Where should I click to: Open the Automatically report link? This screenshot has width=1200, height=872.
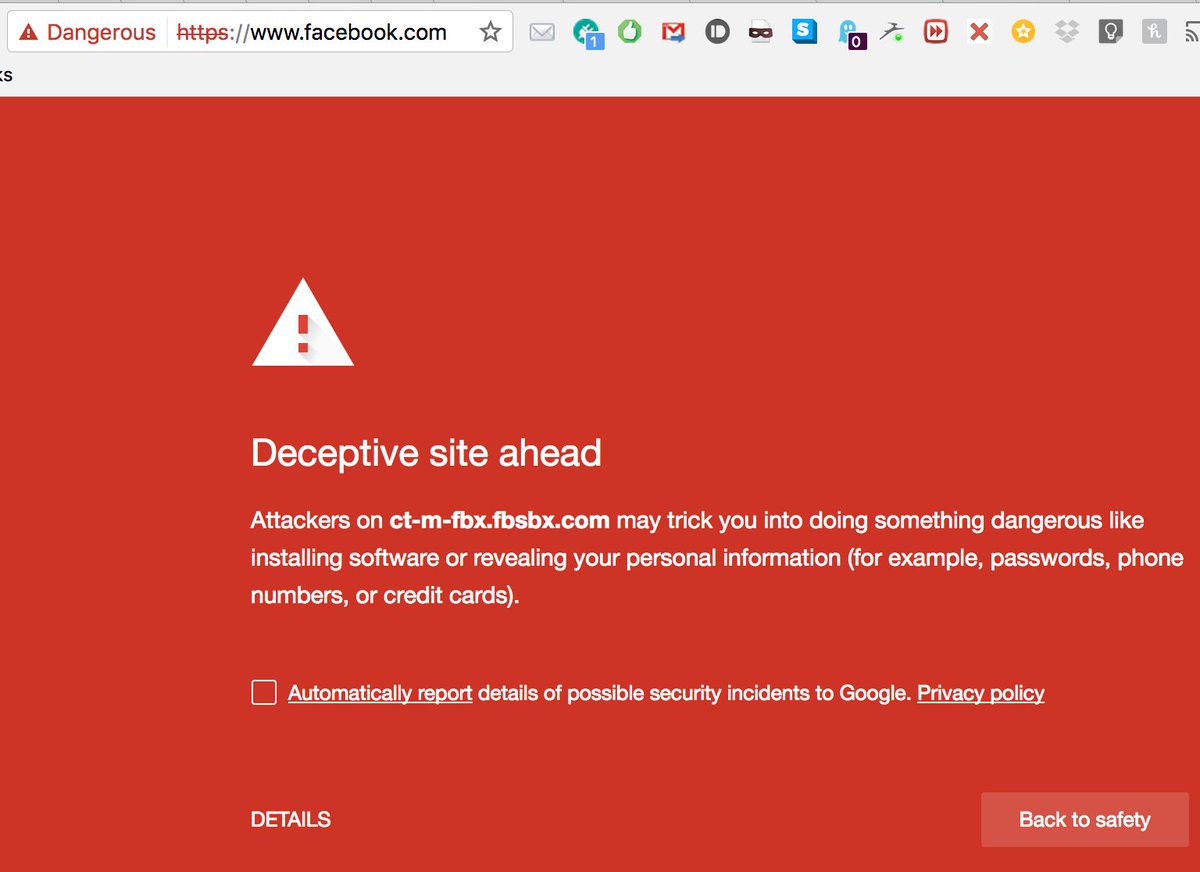(380, 693)
